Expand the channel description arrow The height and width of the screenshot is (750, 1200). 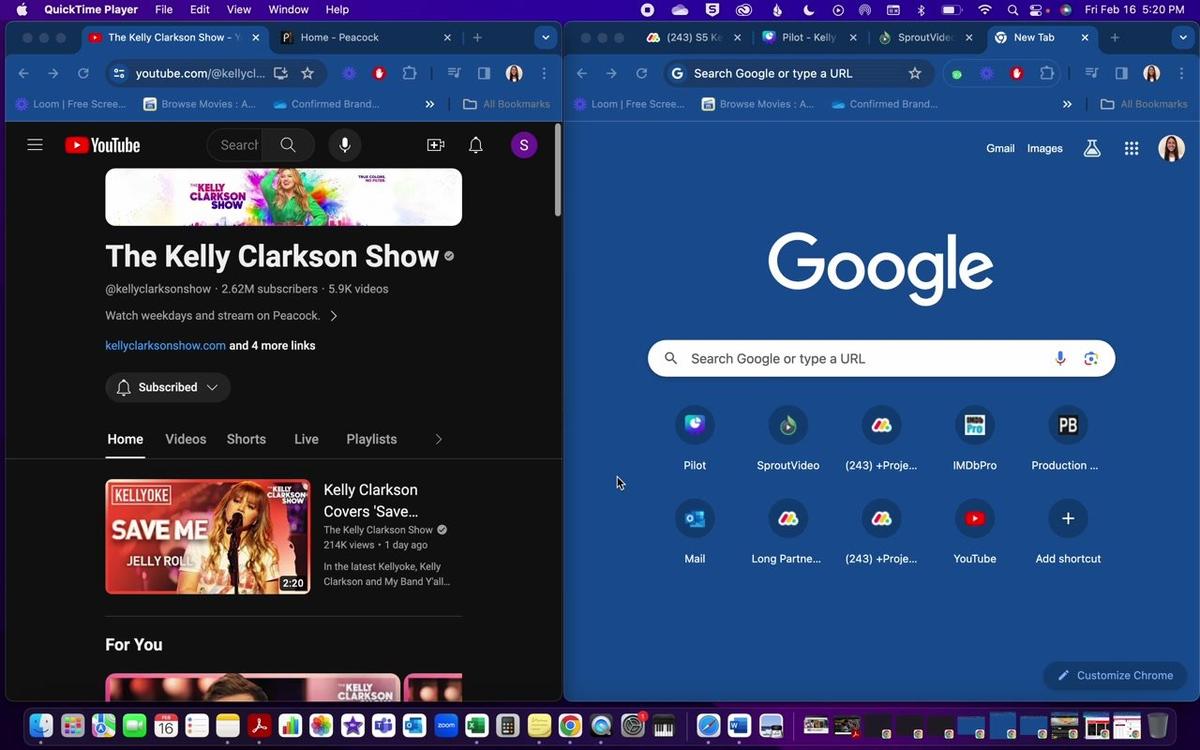click(x=334, y=316)
